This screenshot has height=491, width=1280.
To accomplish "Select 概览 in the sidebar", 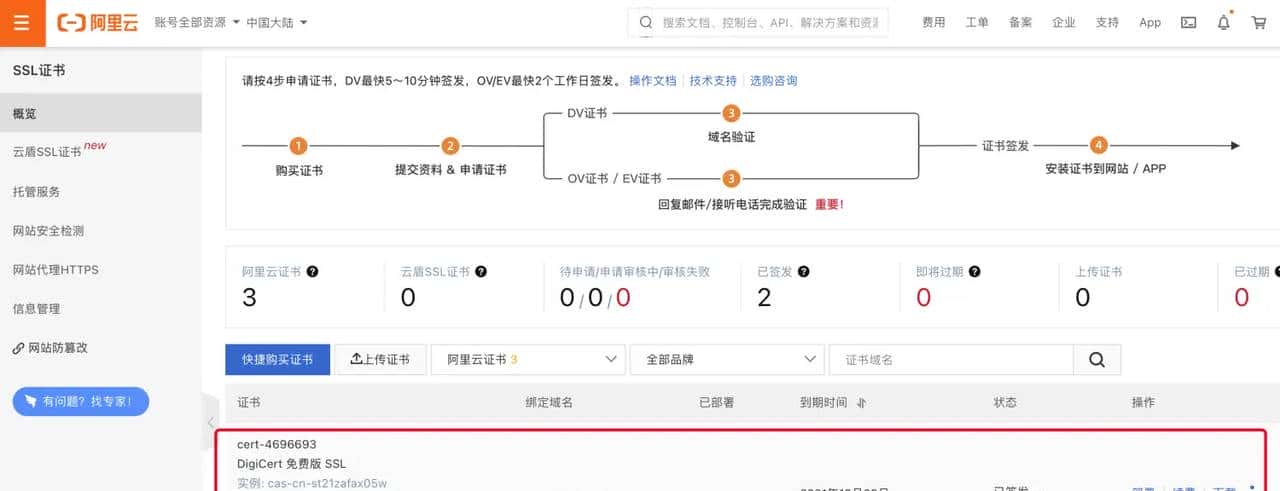I will tap(100, 113).
